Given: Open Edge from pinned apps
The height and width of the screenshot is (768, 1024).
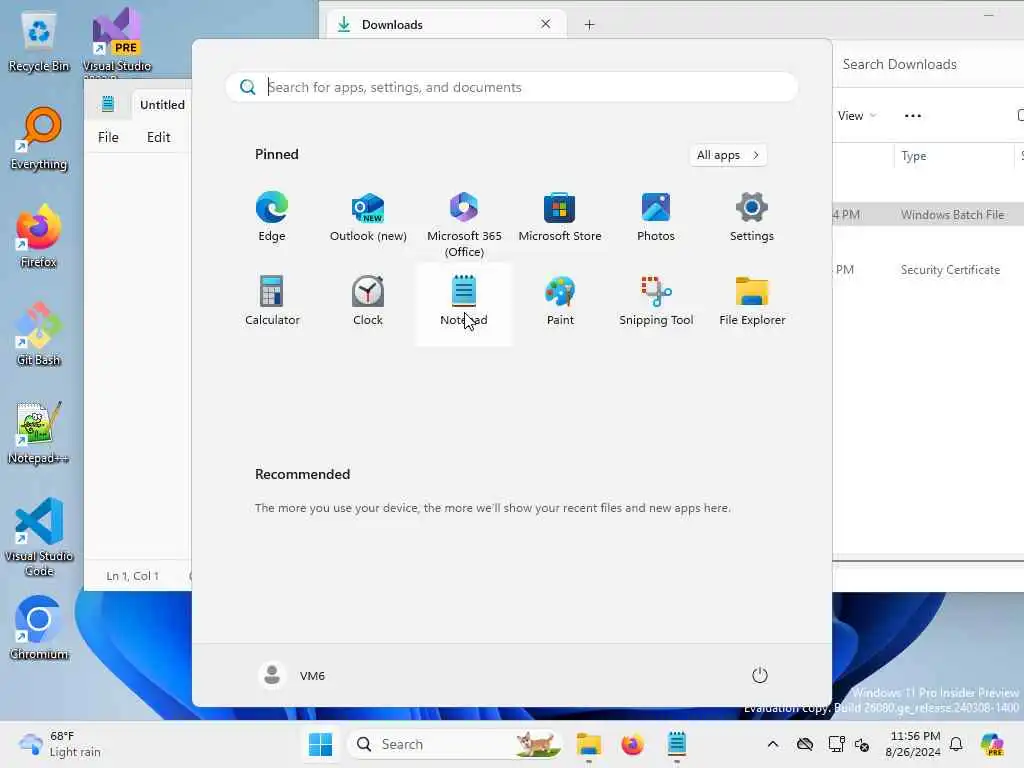Looking at the screenshot, I should pyautogui.click(x=272, y=218).
